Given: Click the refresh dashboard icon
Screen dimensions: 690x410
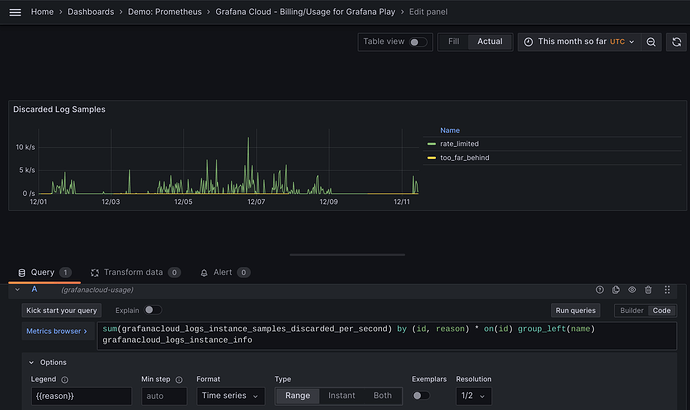Looking at the screenshot, I should coord(677,42).
